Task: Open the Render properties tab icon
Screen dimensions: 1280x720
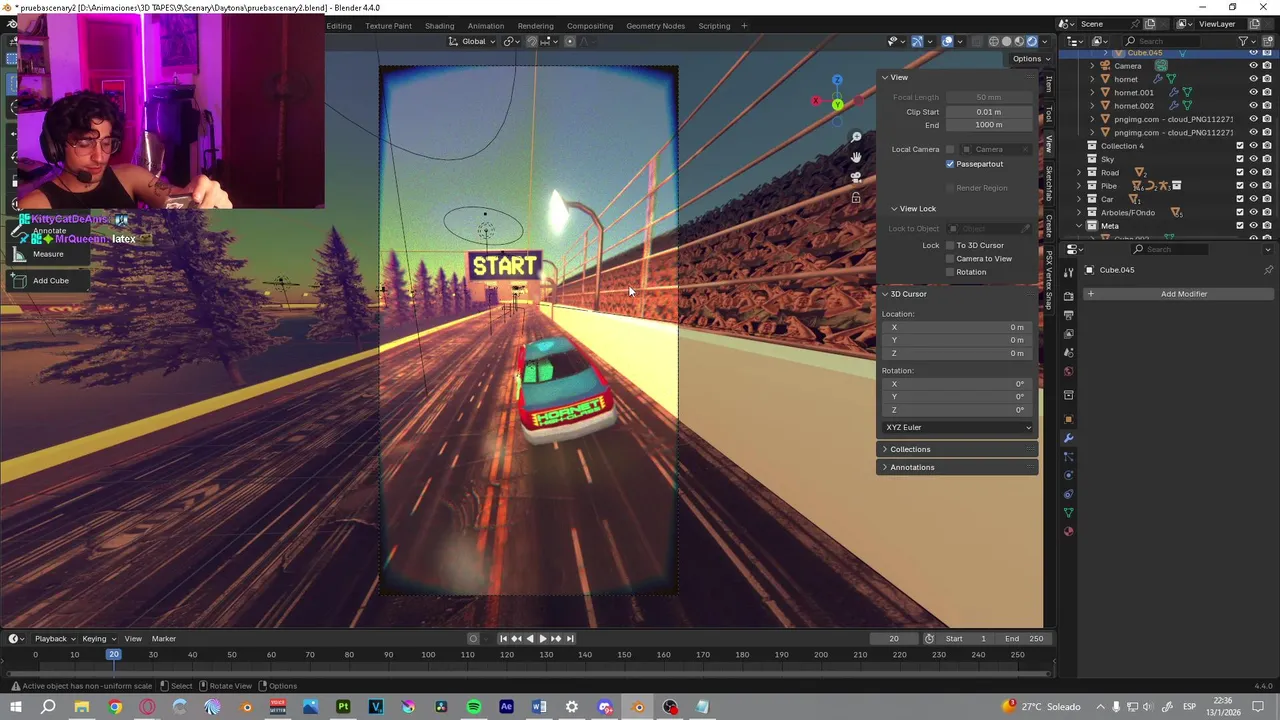Action: coord(1068,296)
